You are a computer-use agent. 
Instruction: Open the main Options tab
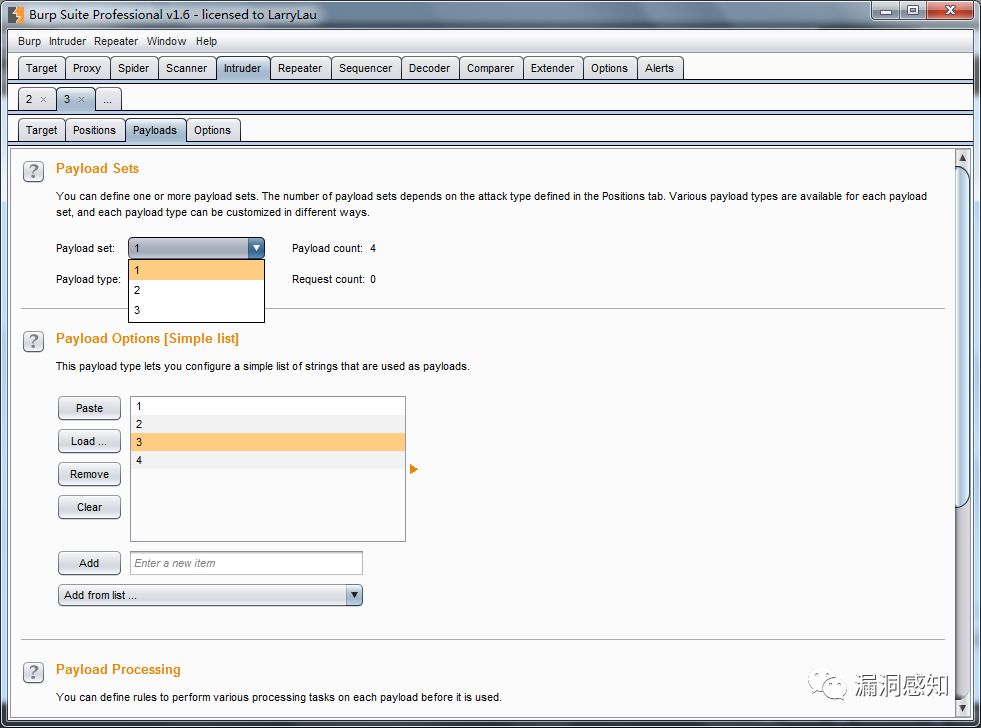tap(609, 68)
